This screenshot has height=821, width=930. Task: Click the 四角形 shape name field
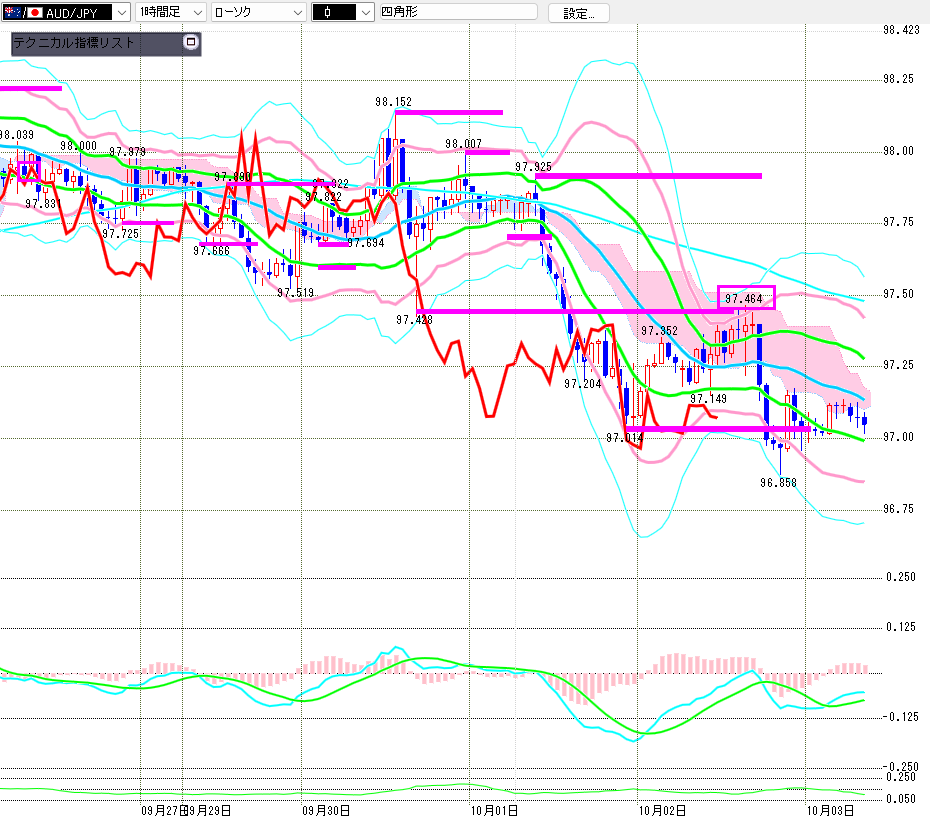(456, 13)
